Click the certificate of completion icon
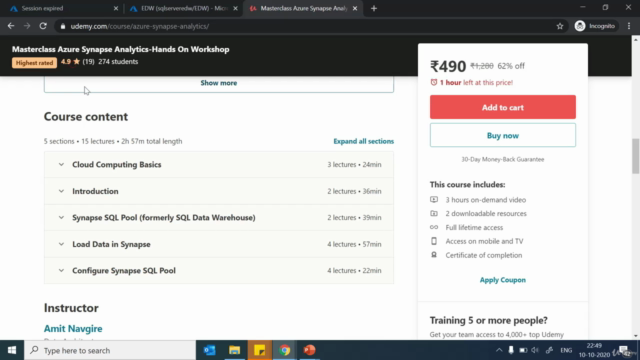Viewport: 640px width, 360px height. click(x=434, y=255)
